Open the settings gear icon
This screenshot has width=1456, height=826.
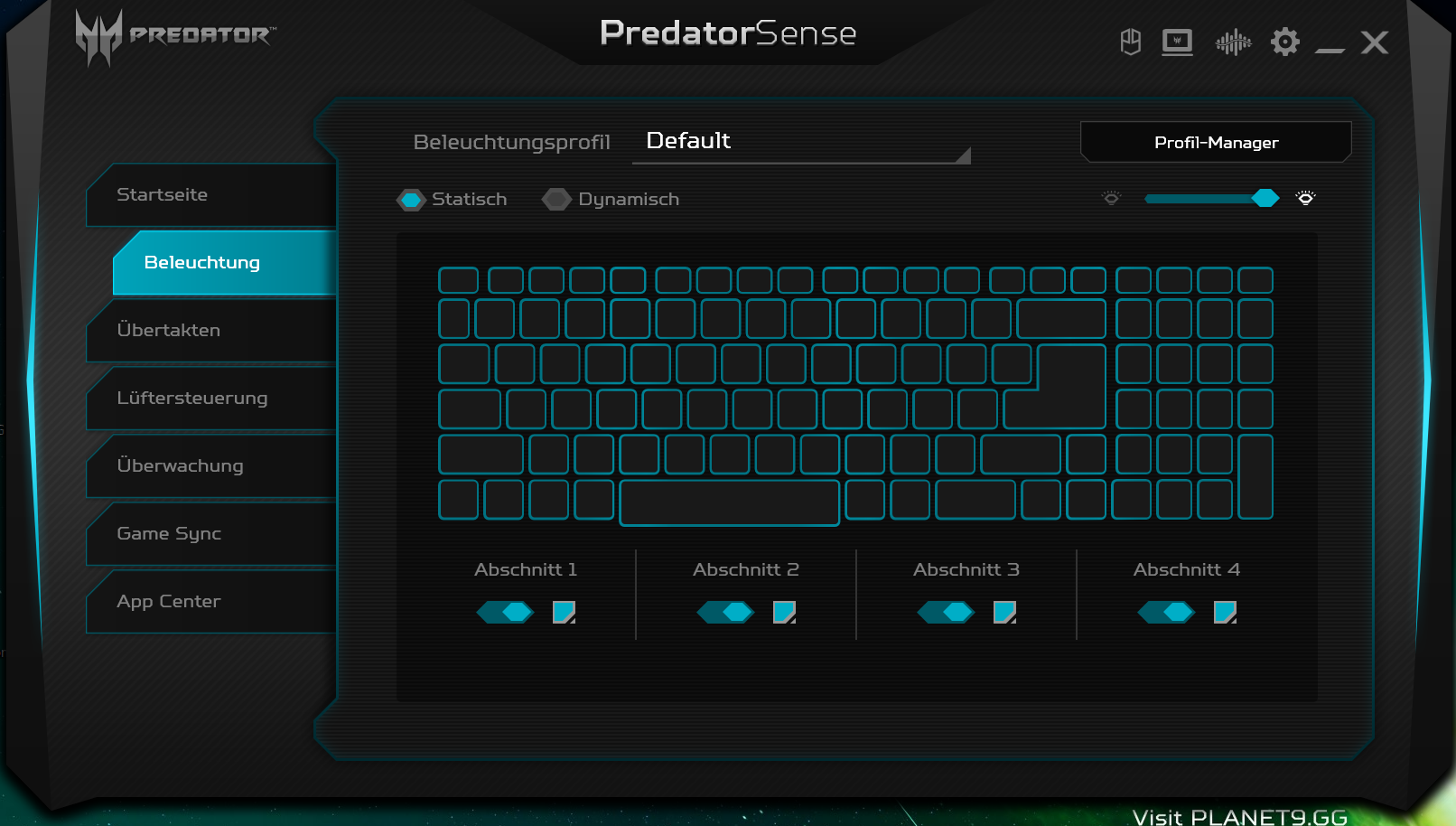tap(1284, 42)
